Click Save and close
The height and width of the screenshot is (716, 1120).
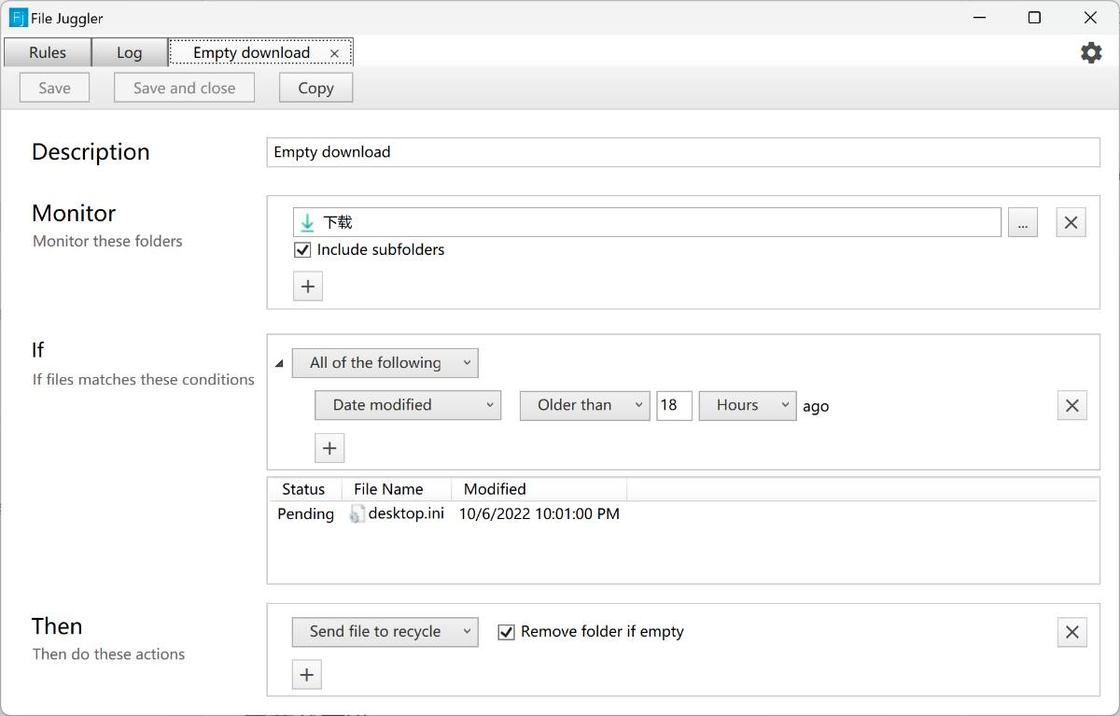pyautogui.click(x=184, y=87)
